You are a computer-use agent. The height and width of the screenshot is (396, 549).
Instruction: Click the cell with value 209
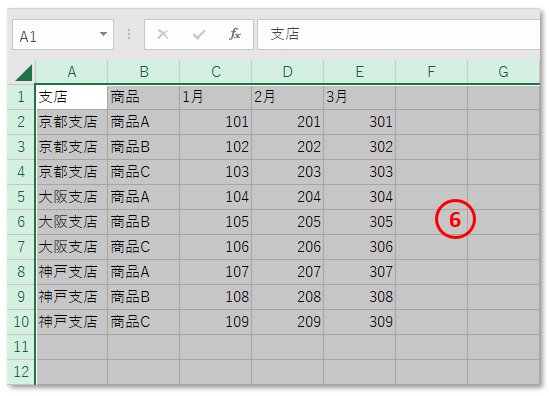288,322
